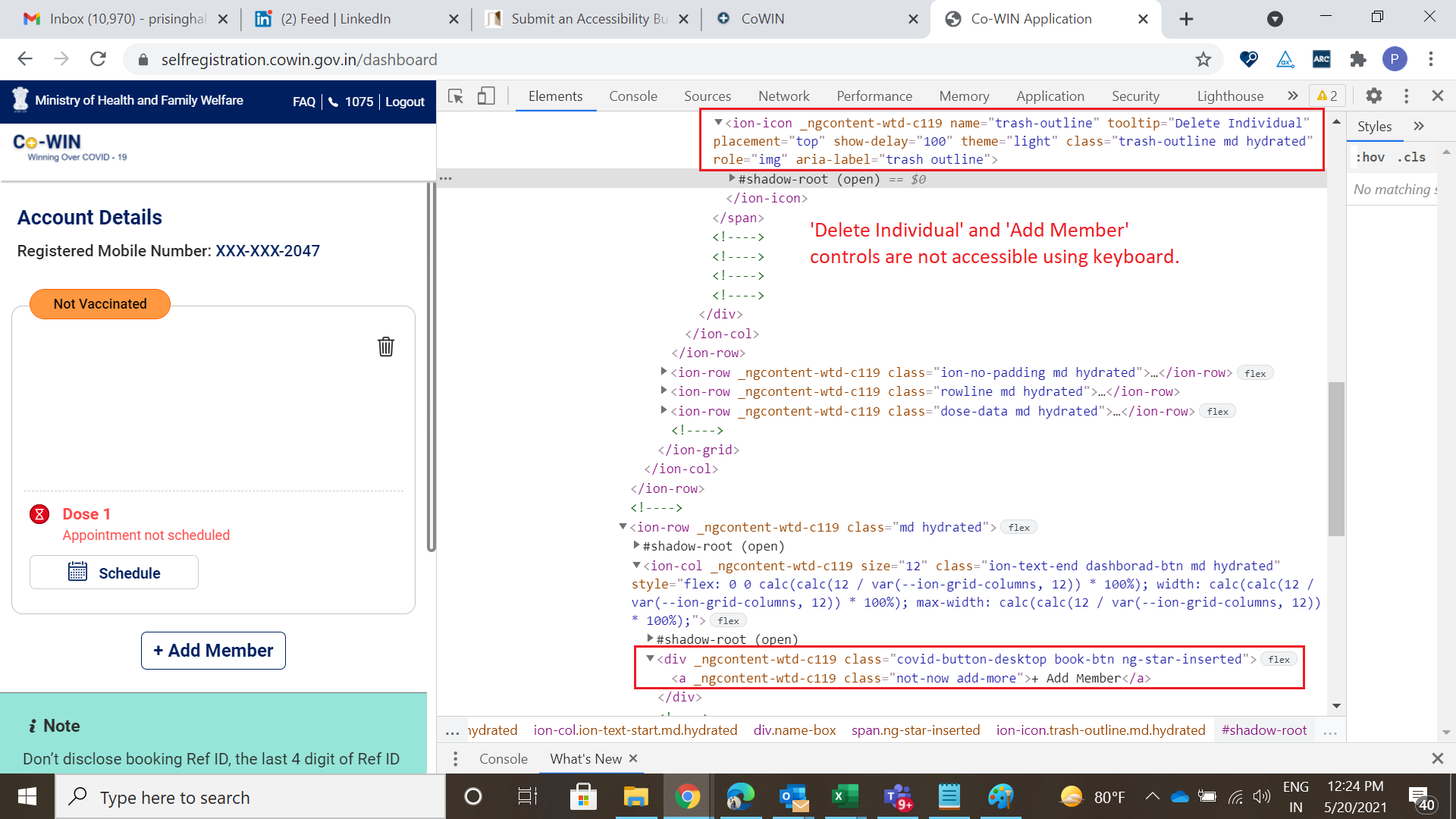Click the 1075 helpline link

[x=351, y=102]
